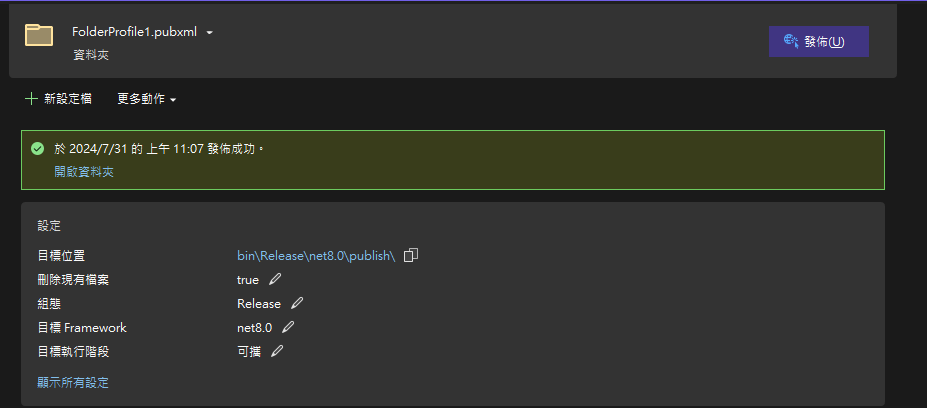Click the yellow folder profile icon
Image resolution: width=927 pixels, height=408 pixels.
39,35
